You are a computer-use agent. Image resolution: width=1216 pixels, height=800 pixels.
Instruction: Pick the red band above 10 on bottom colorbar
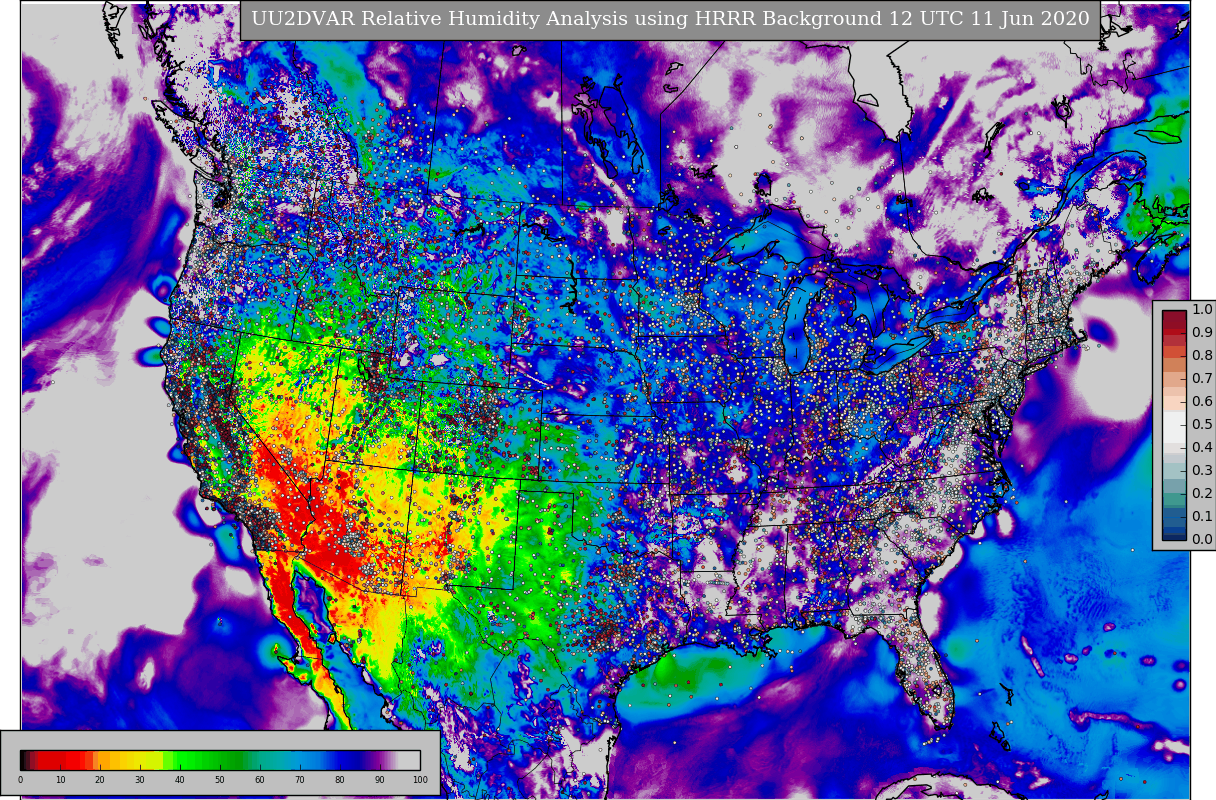tap(60, 760)
